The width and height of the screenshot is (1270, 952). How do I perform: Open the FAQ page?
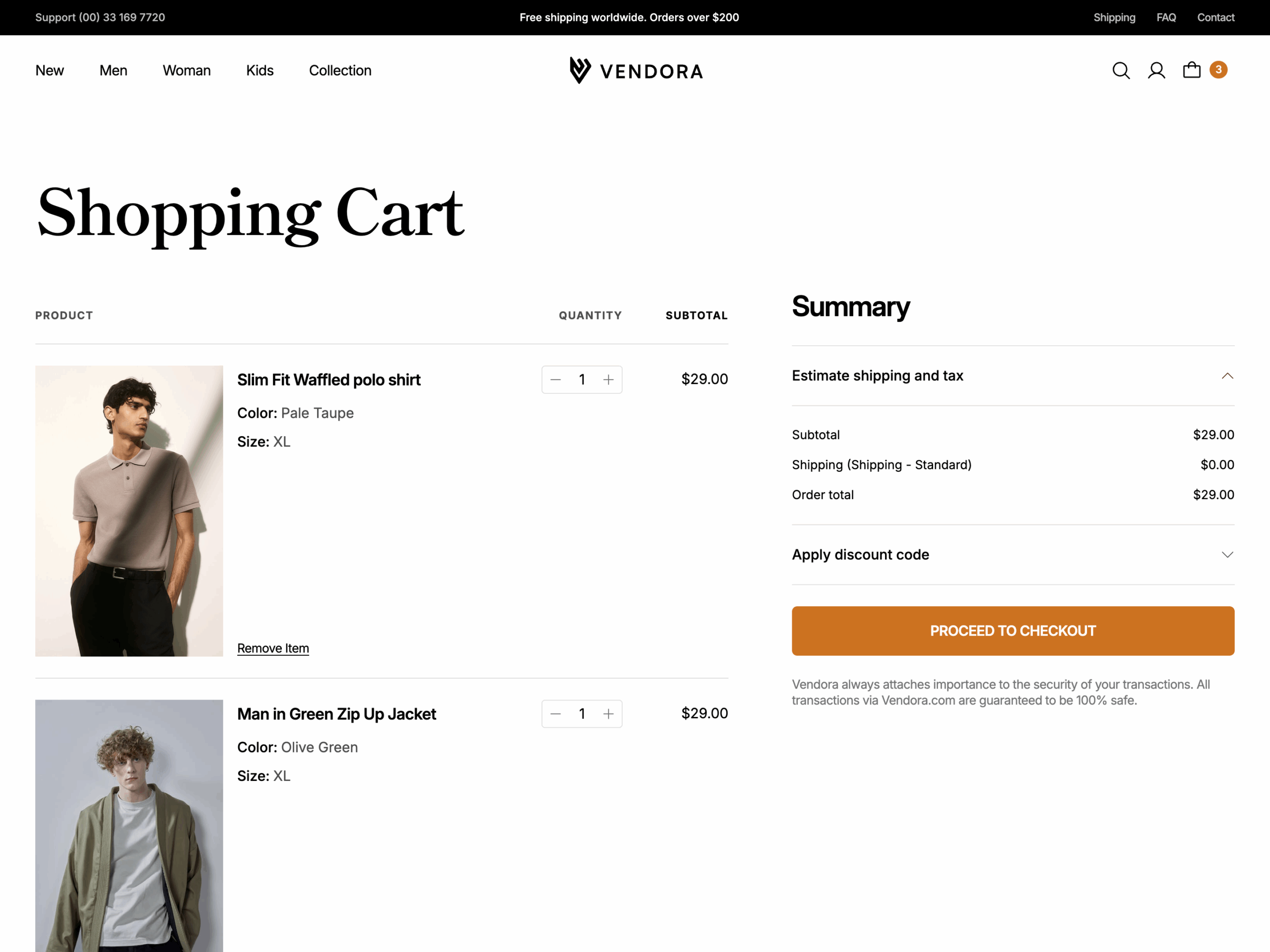point(1165,17)
